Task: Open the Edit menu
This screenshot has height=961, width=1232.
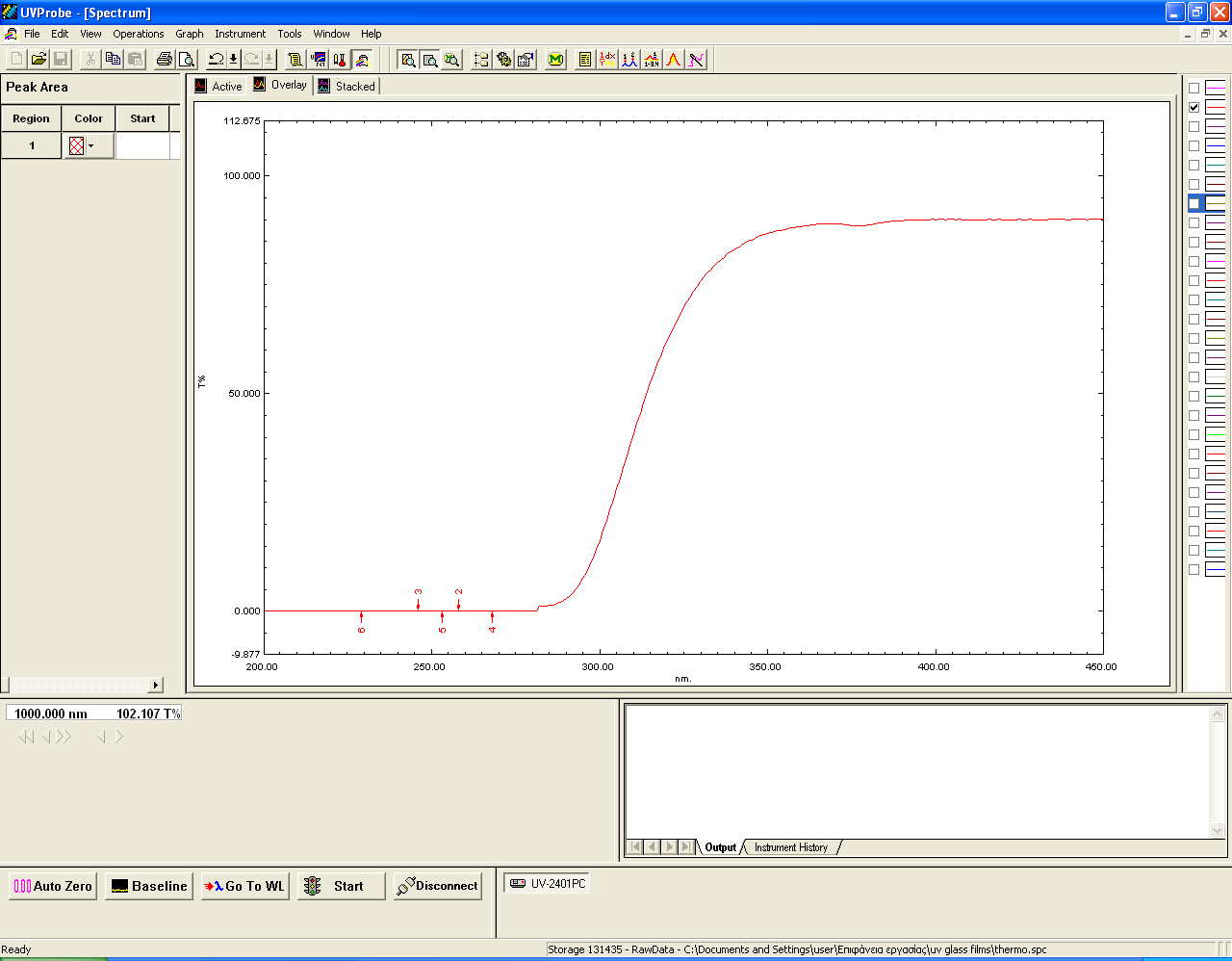Action: click(60, 34)
